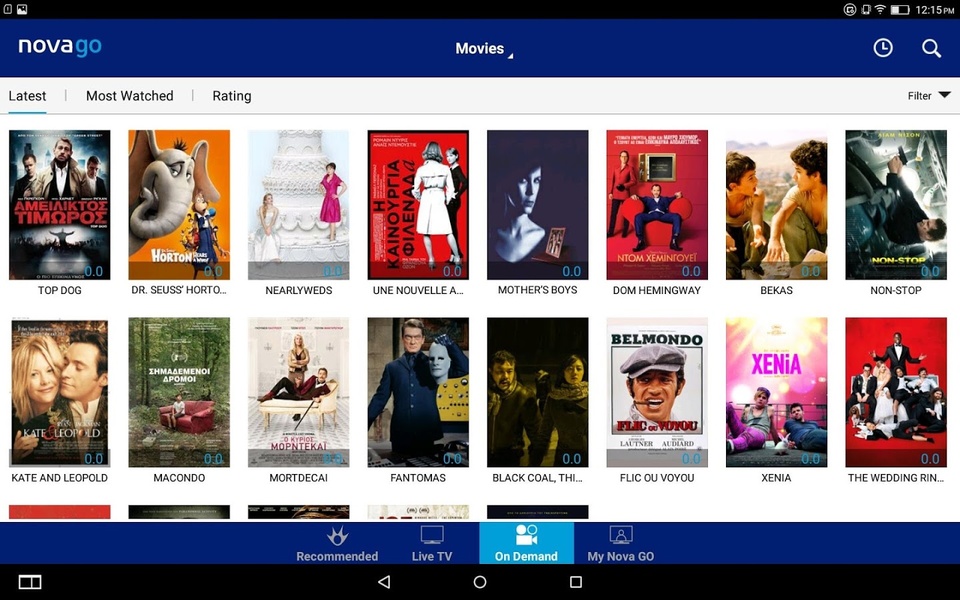This screenshot has width=960, height=600.
Task: Select the Macondo movie poster
Action: (179, 392)
